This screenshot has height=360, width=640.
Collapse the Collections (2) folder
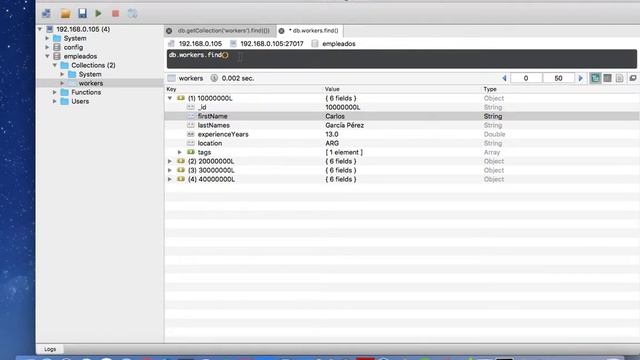pos(55,65)
